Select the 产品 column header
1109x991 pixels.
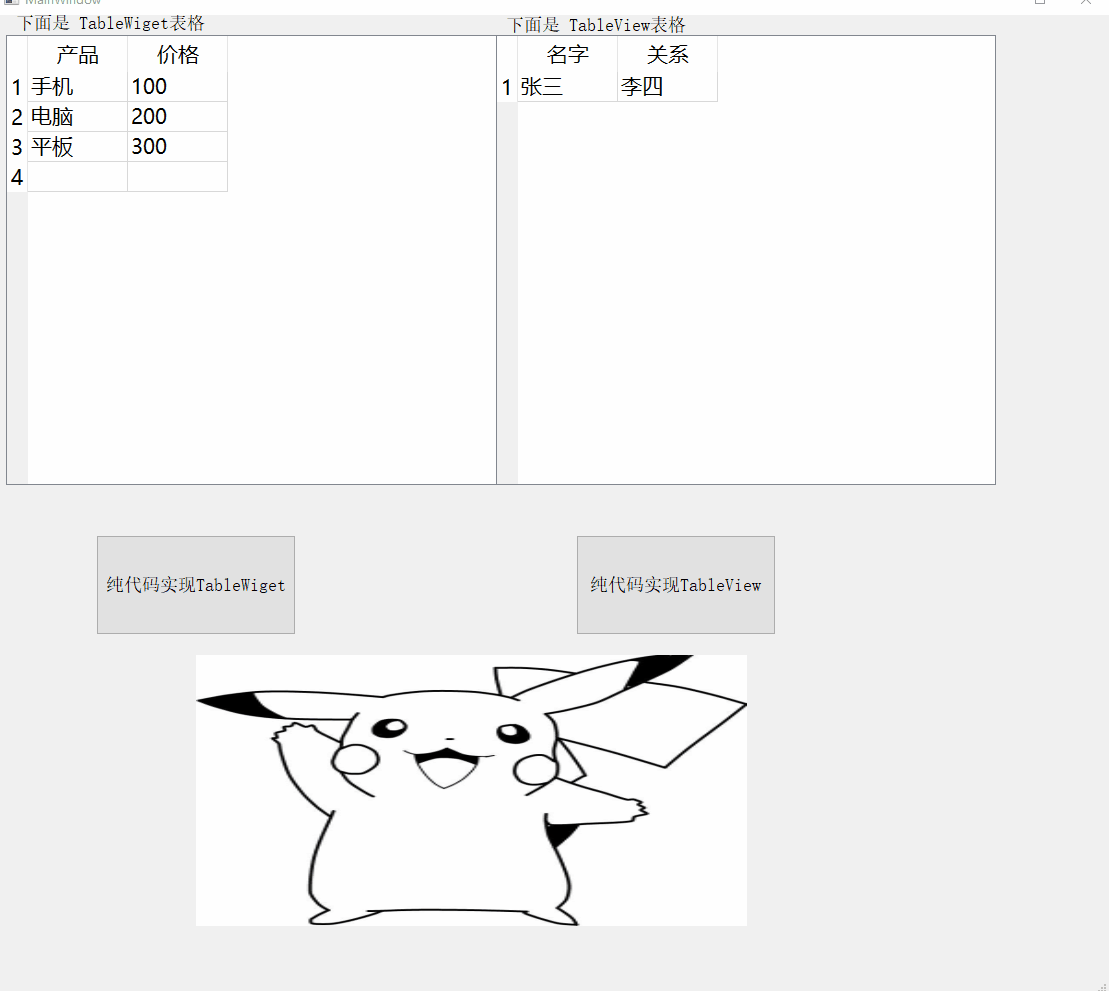click(76, 55)
